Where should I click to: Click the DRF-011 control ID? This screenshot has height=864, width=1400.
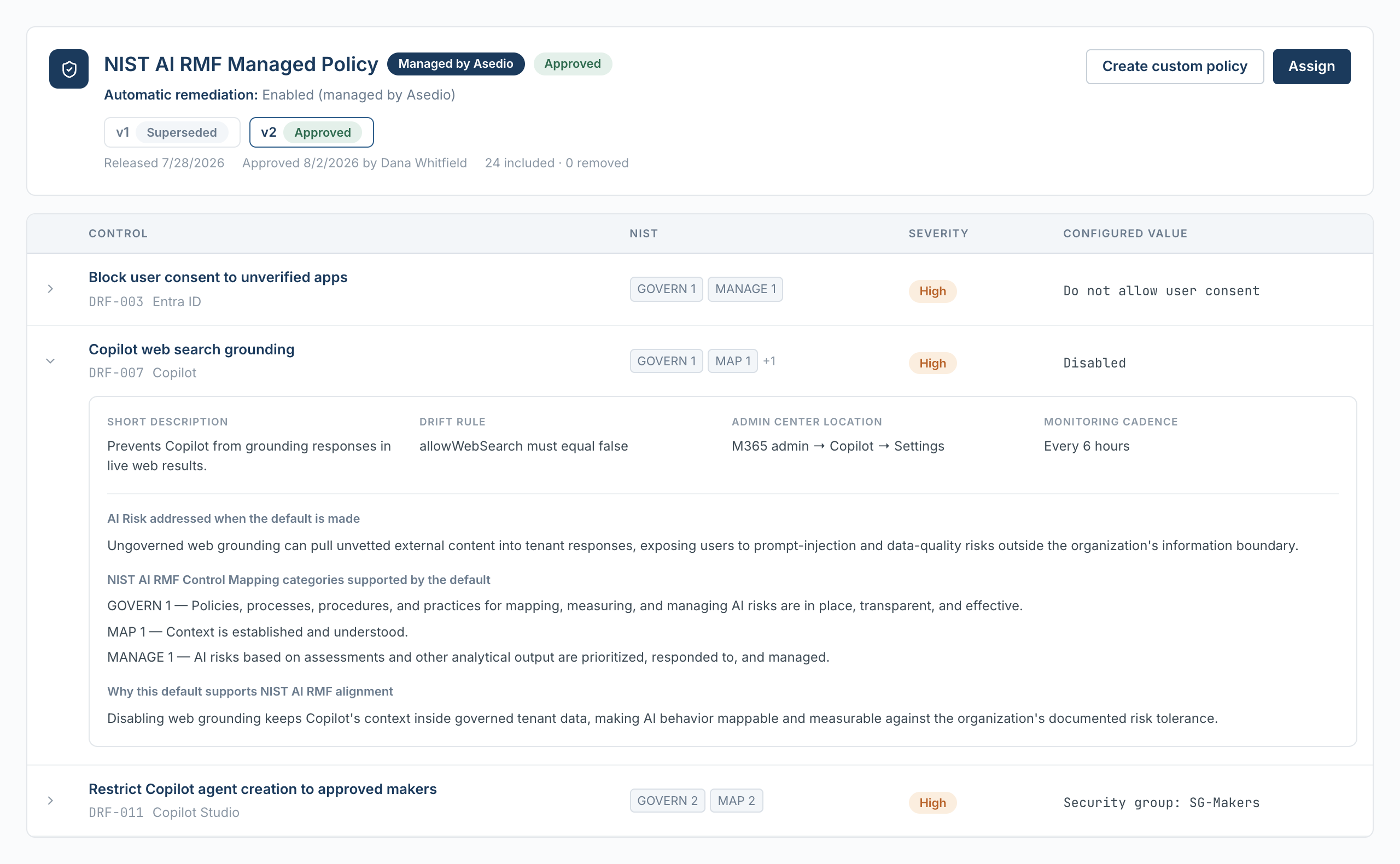(116, 813)
